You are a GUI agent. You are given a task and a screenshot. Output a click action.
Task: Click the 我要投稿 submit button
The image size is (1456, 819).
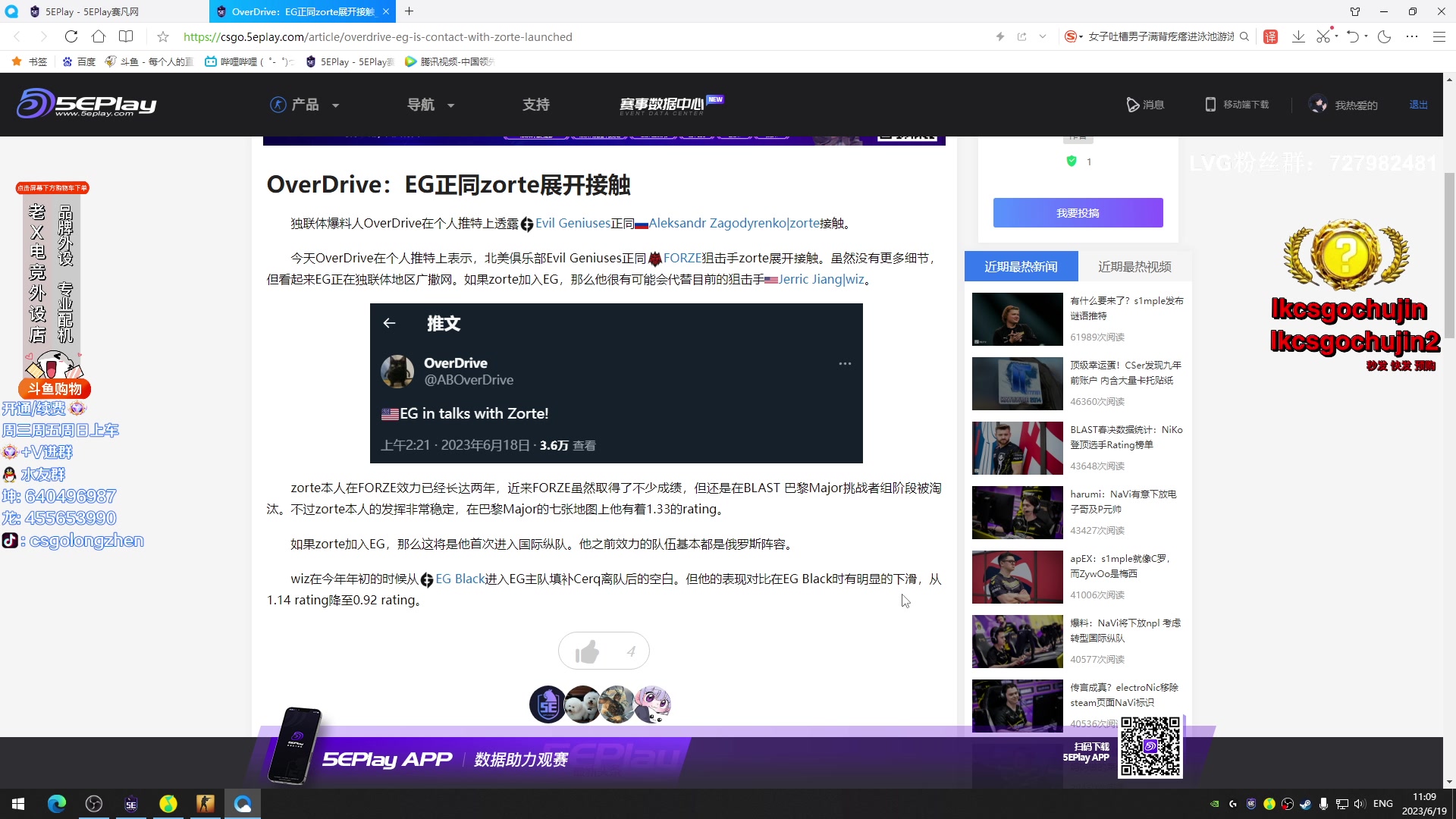coord(1078,213)
